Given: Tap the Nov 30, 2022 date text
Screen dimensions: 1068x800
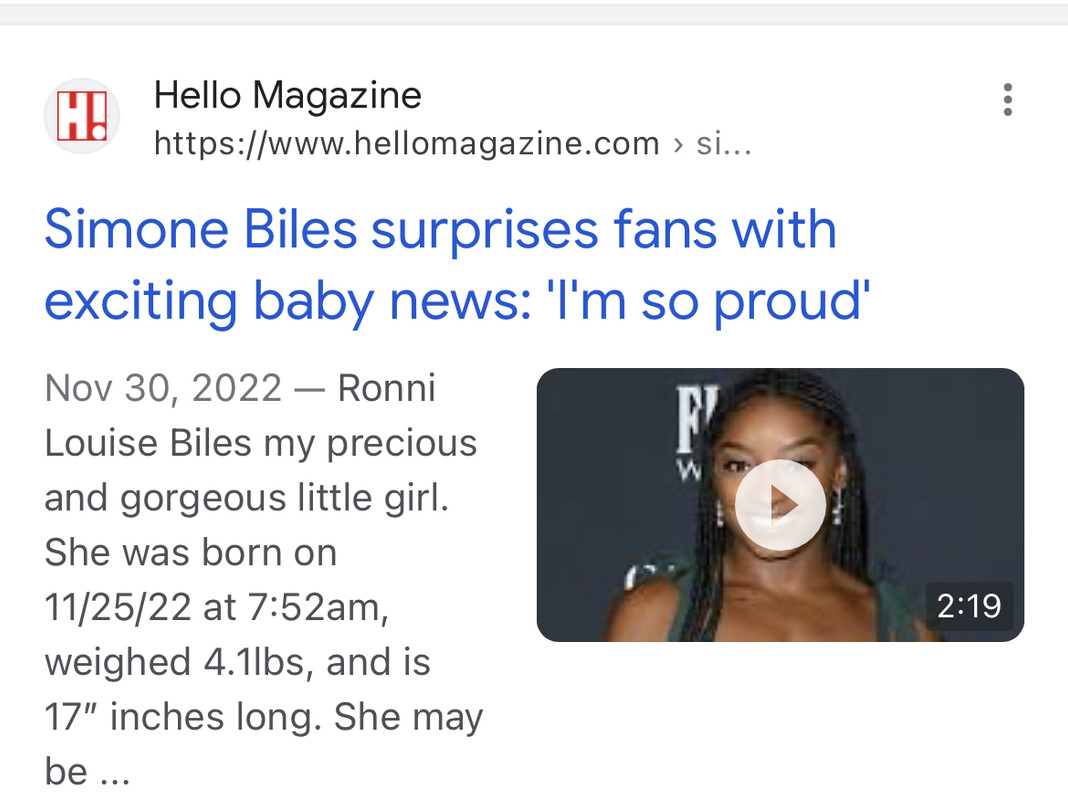Looking at the screenshot, I should pos(163,388).
